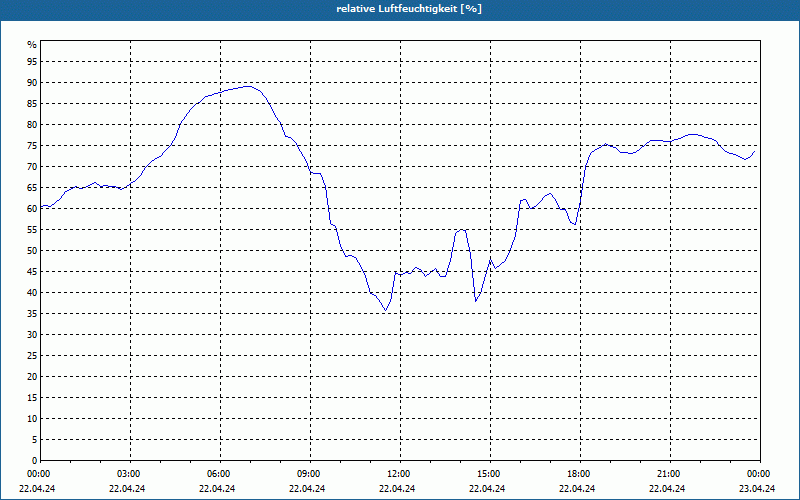Click the 09:00 time label

coord(310,474)
